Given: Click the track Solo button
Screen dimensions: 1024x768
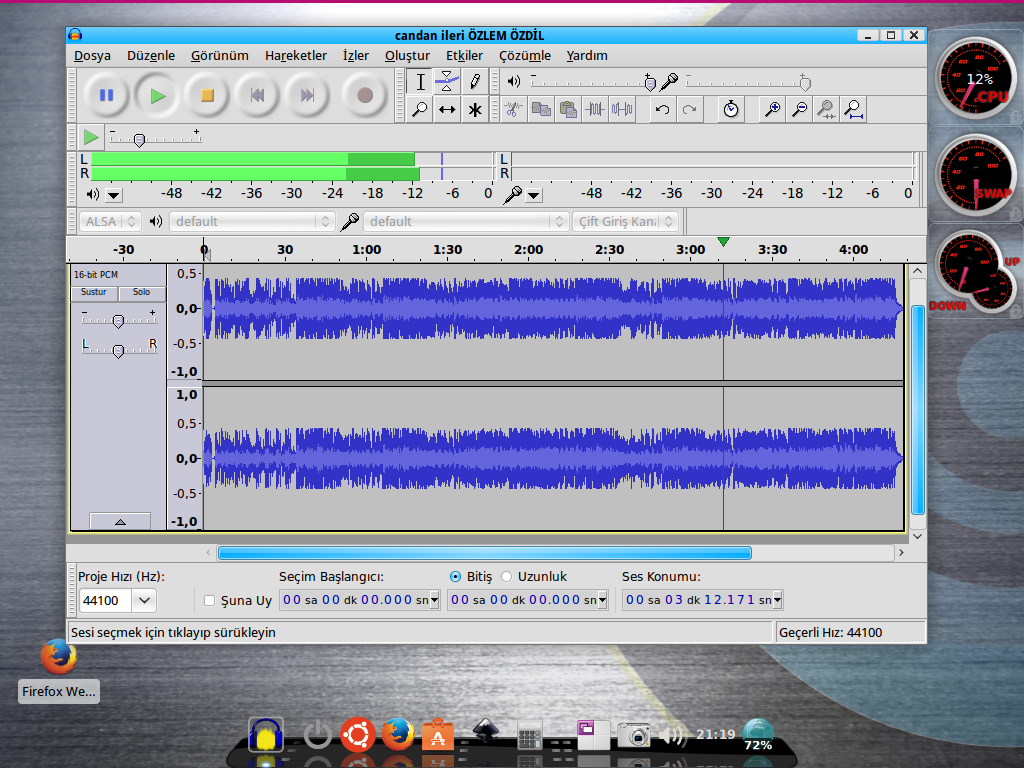Looking at the screenshot, I should (141, 292).
